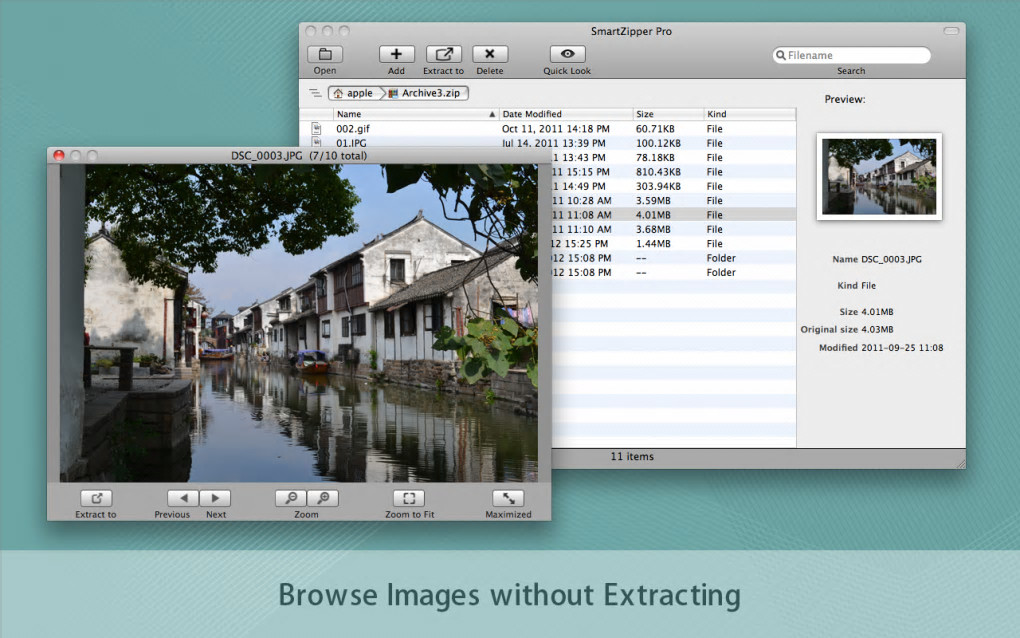Click the Open folder icon in toolbar
The height and width of the screenshot is (638, 1020).
tap(325, 55)
